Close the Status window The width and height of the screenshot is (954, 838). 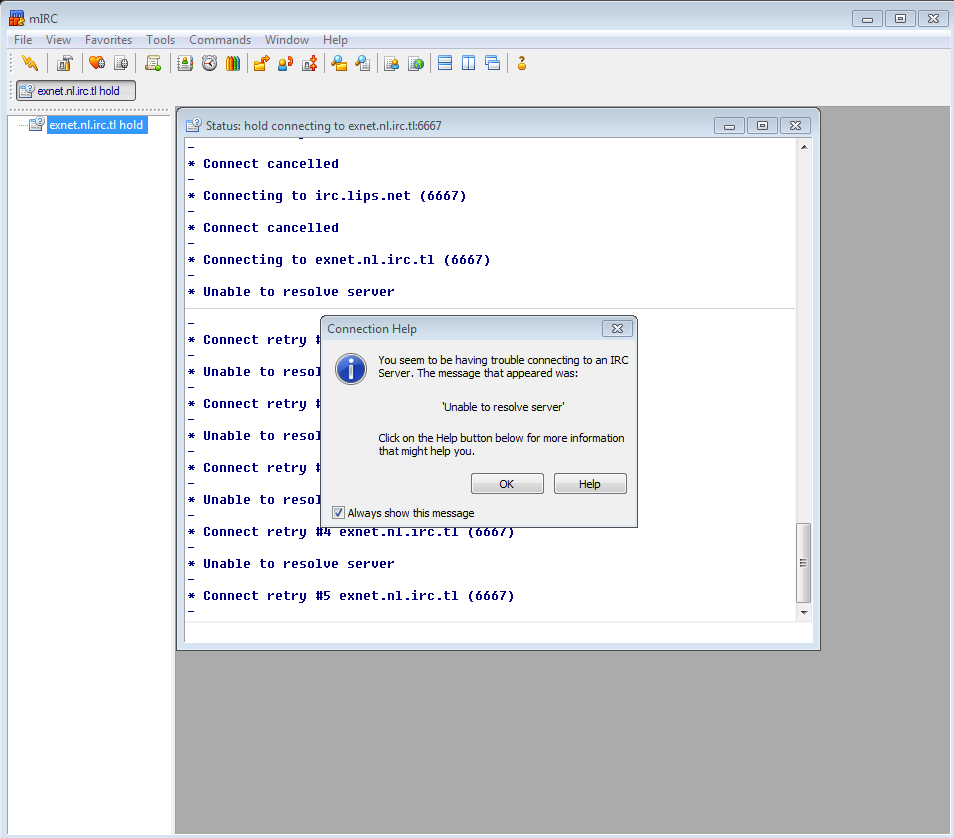click(x=795, y=125)
